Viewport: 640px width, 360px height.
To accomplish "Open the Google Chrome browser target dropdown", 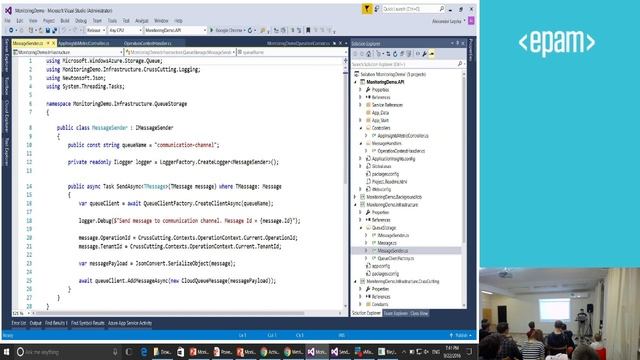I will click(244, 30).
